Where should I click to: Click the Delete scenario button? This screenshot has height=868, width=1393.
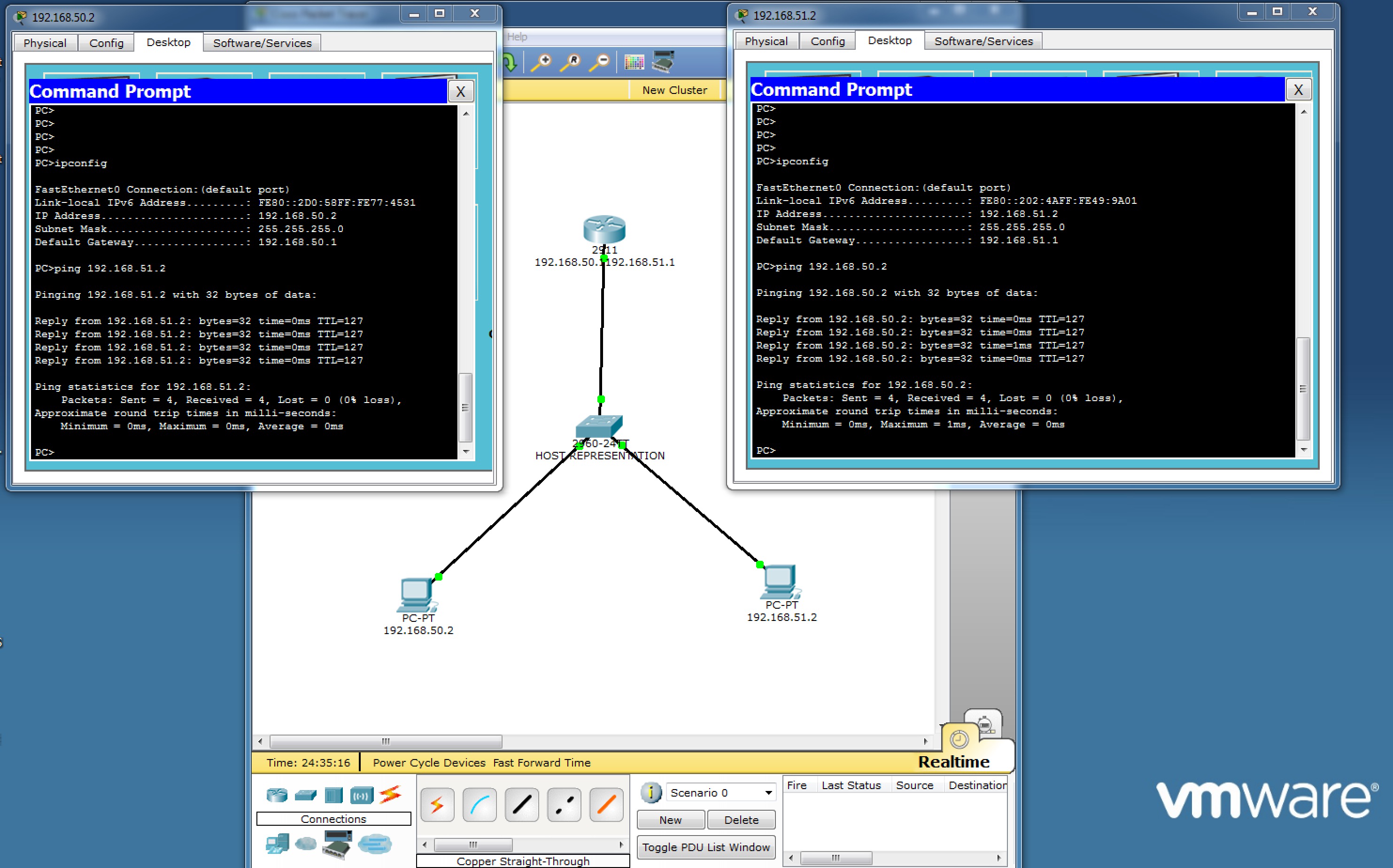741,820
